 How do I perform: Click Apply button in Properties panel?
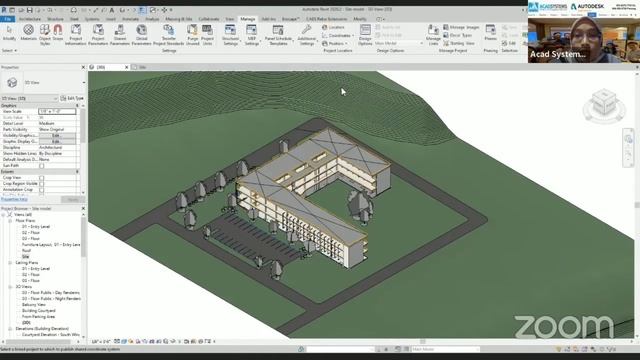pyautogui.click(x=73, y=200)
